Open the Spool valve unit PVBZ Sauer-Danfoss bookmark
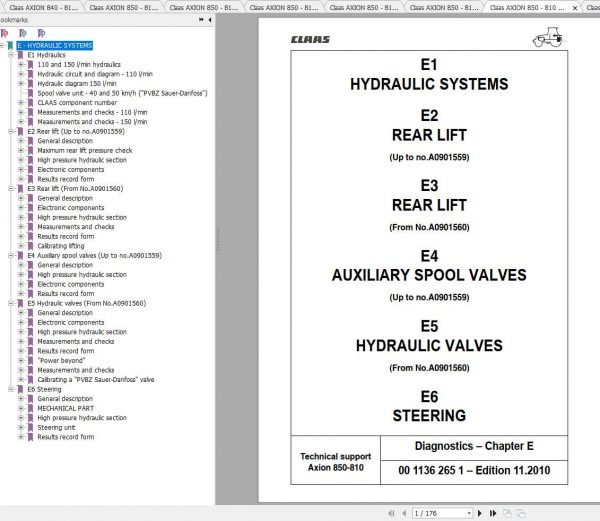The image size is (600, 521). [122, 93]
